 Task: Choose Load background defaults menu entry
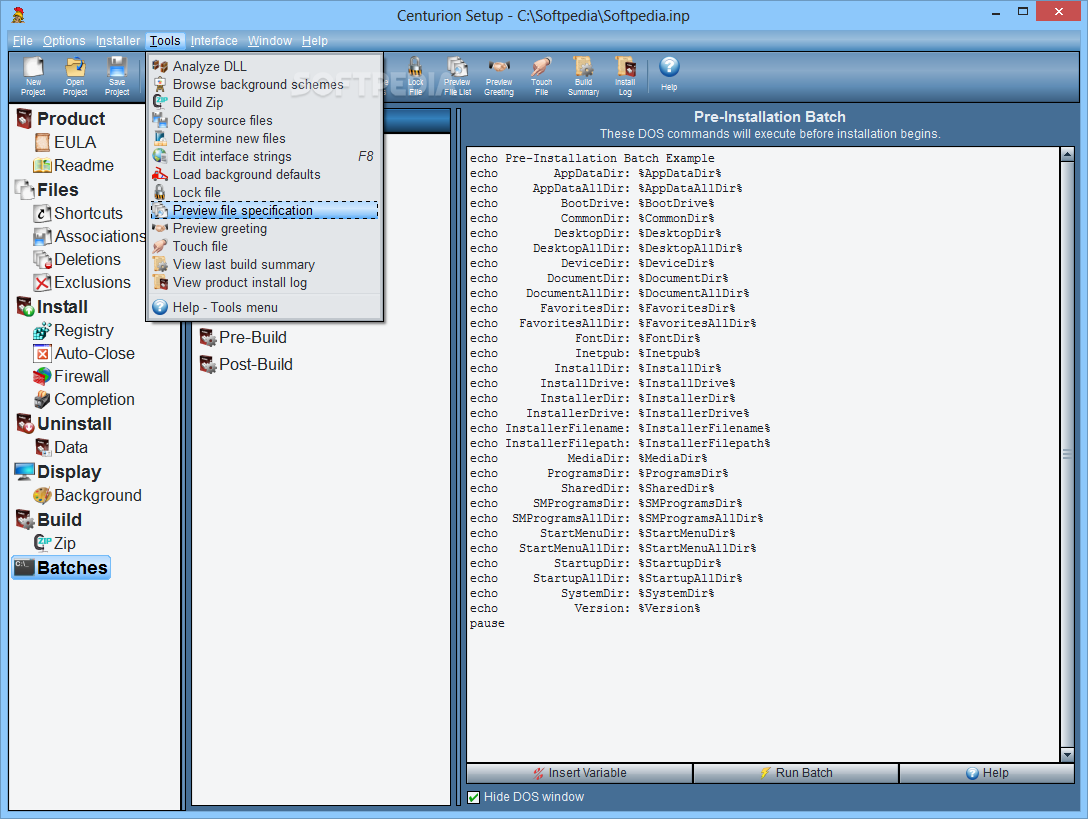(264, 174)
